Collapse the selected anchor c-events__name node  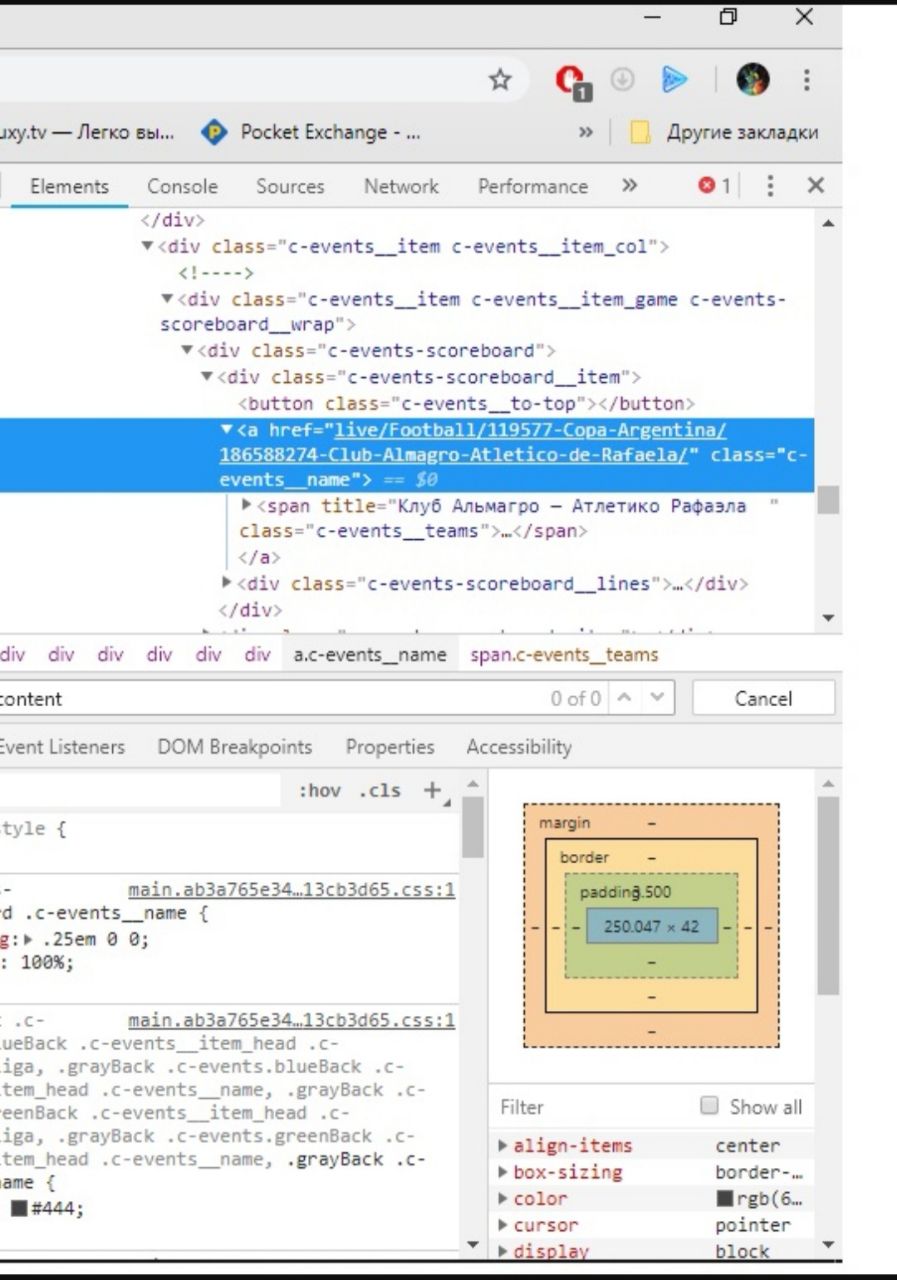226,430
